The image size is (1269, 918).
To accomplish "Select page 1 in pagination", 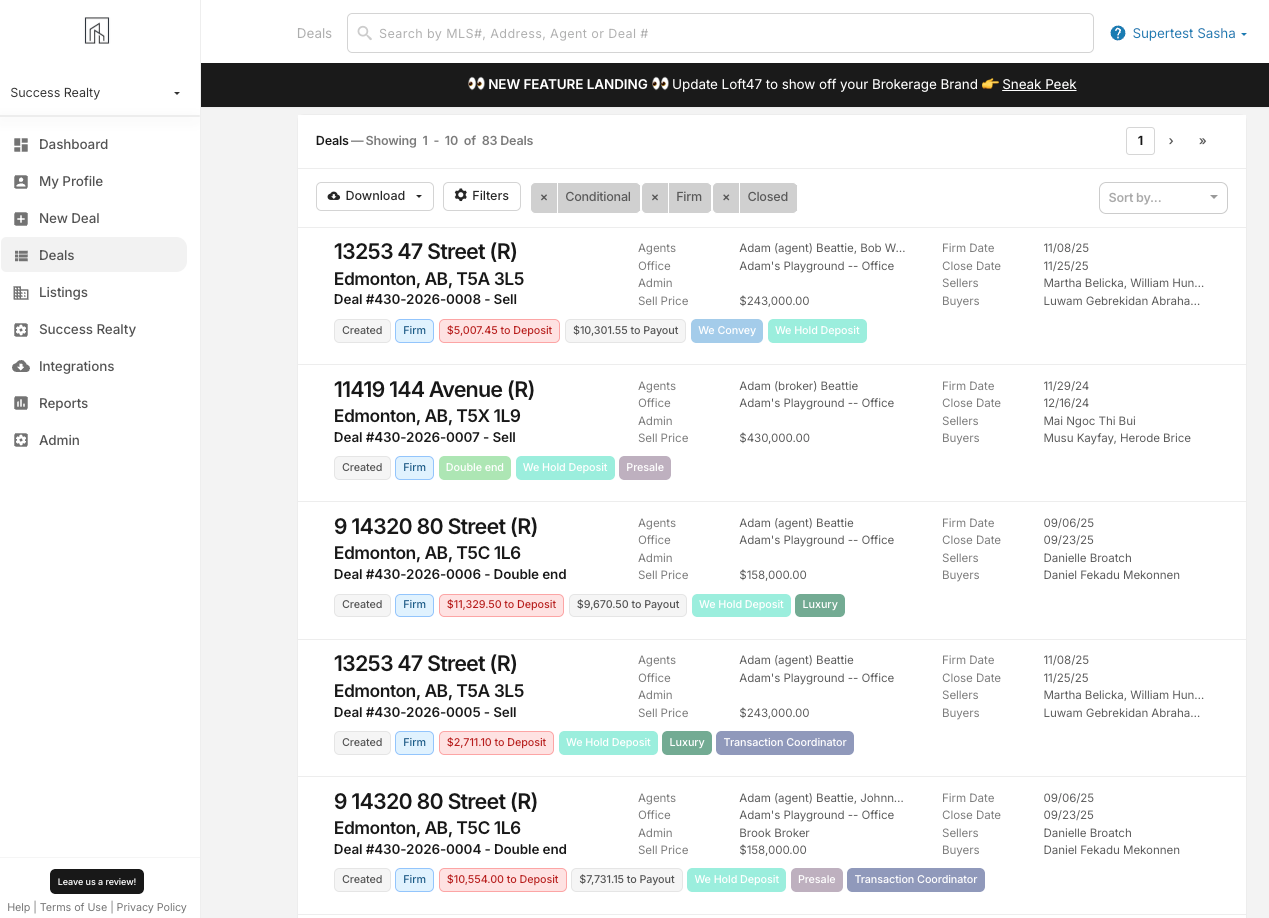I will pyautogui.click(x=1140, y=141).
